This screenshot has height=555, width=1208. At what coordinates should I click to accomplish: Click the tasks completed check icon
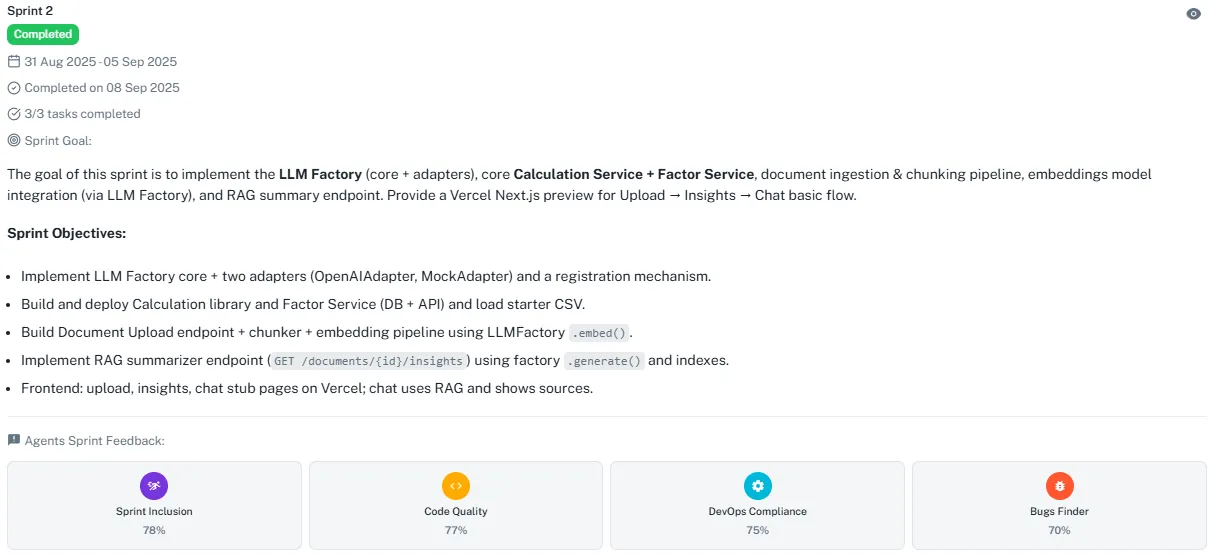14,114
